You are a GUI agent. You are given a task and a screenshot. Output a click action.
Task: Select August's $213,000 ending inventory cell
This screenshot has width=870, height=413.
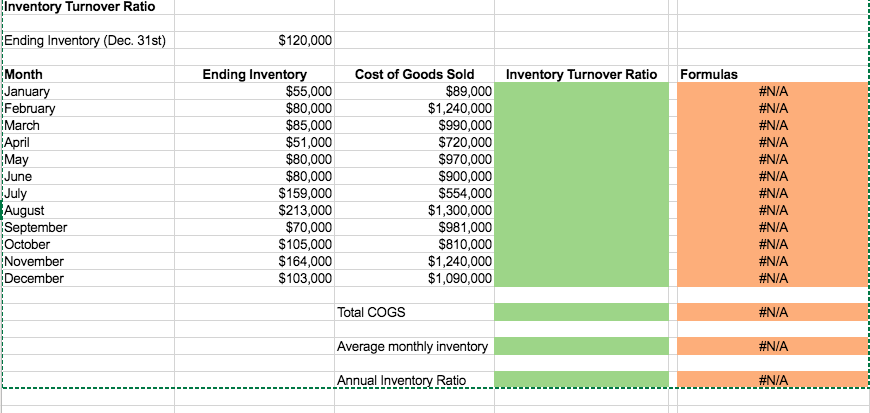pos(255,210)
